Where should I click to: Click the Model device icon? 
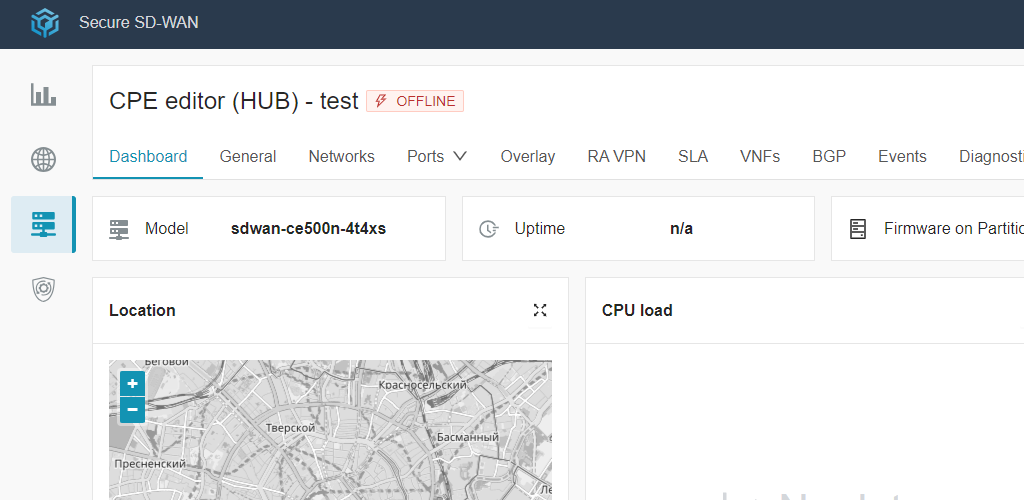pyautogui.click(x=119, y=229)
